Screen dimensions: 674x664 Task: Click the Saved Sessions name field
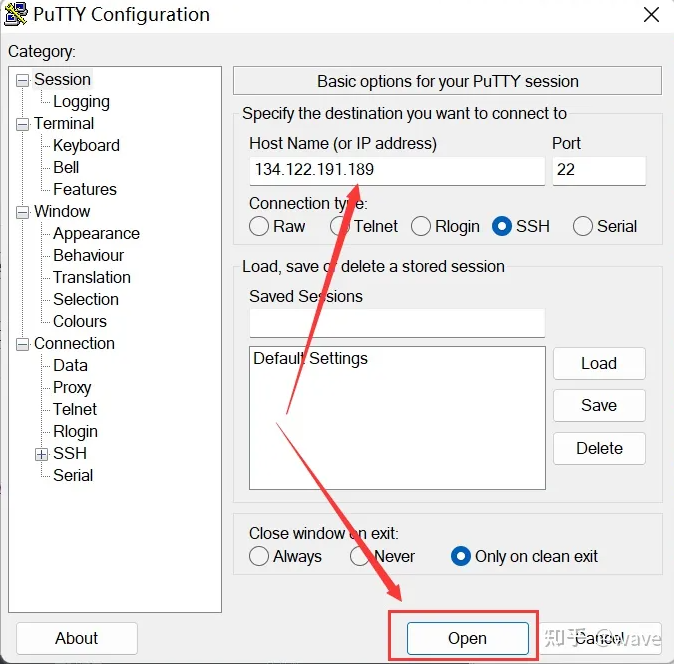(397, 323)
